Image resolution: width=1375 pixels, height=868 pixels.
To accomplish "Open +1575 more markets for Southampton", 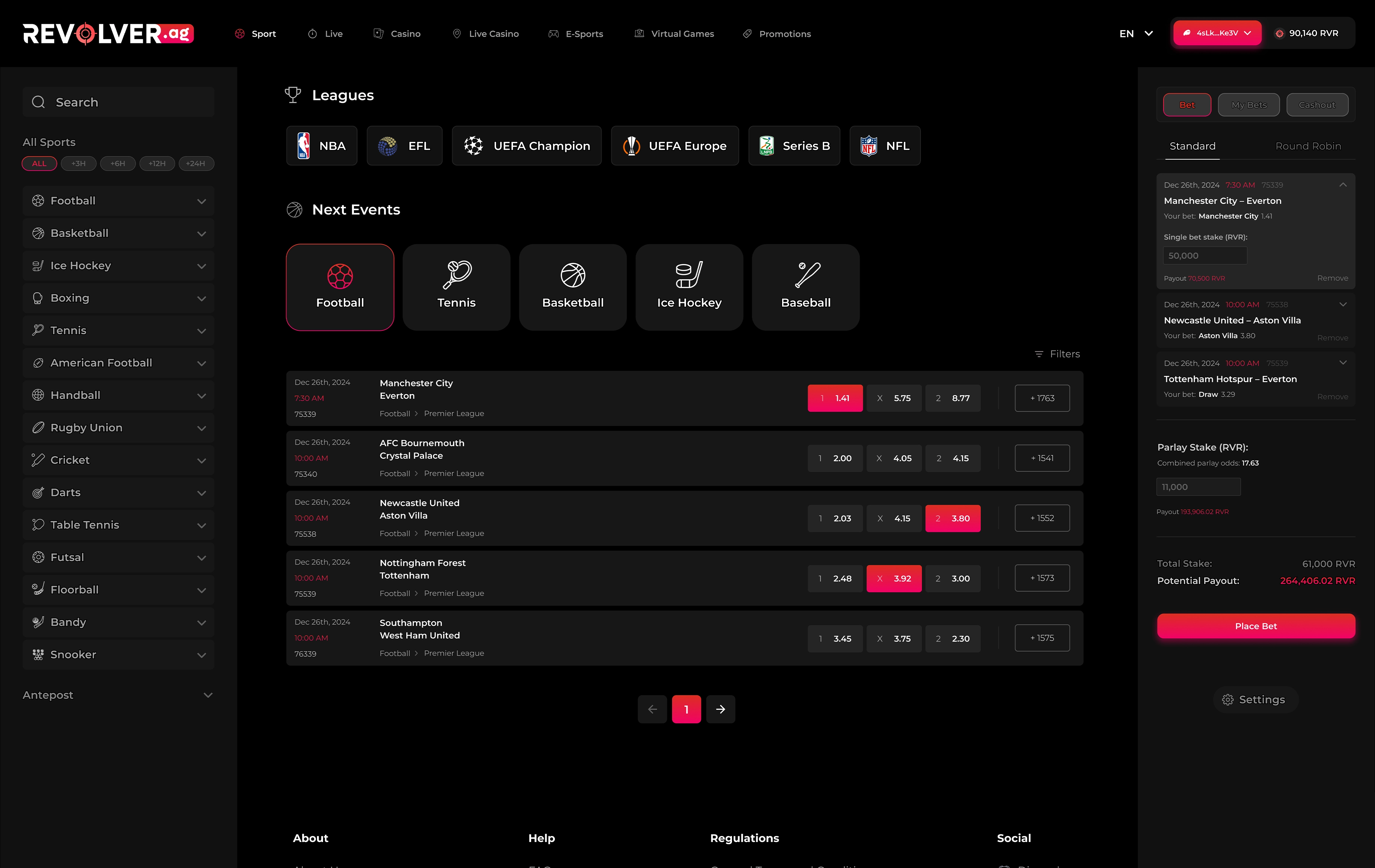I will [1042, 638].
